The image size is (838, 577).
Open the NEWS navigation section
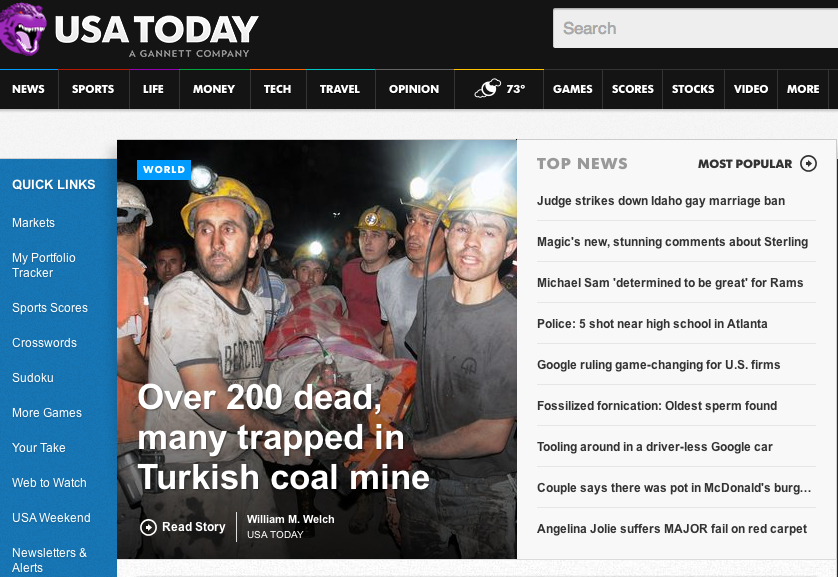[28, 89]
